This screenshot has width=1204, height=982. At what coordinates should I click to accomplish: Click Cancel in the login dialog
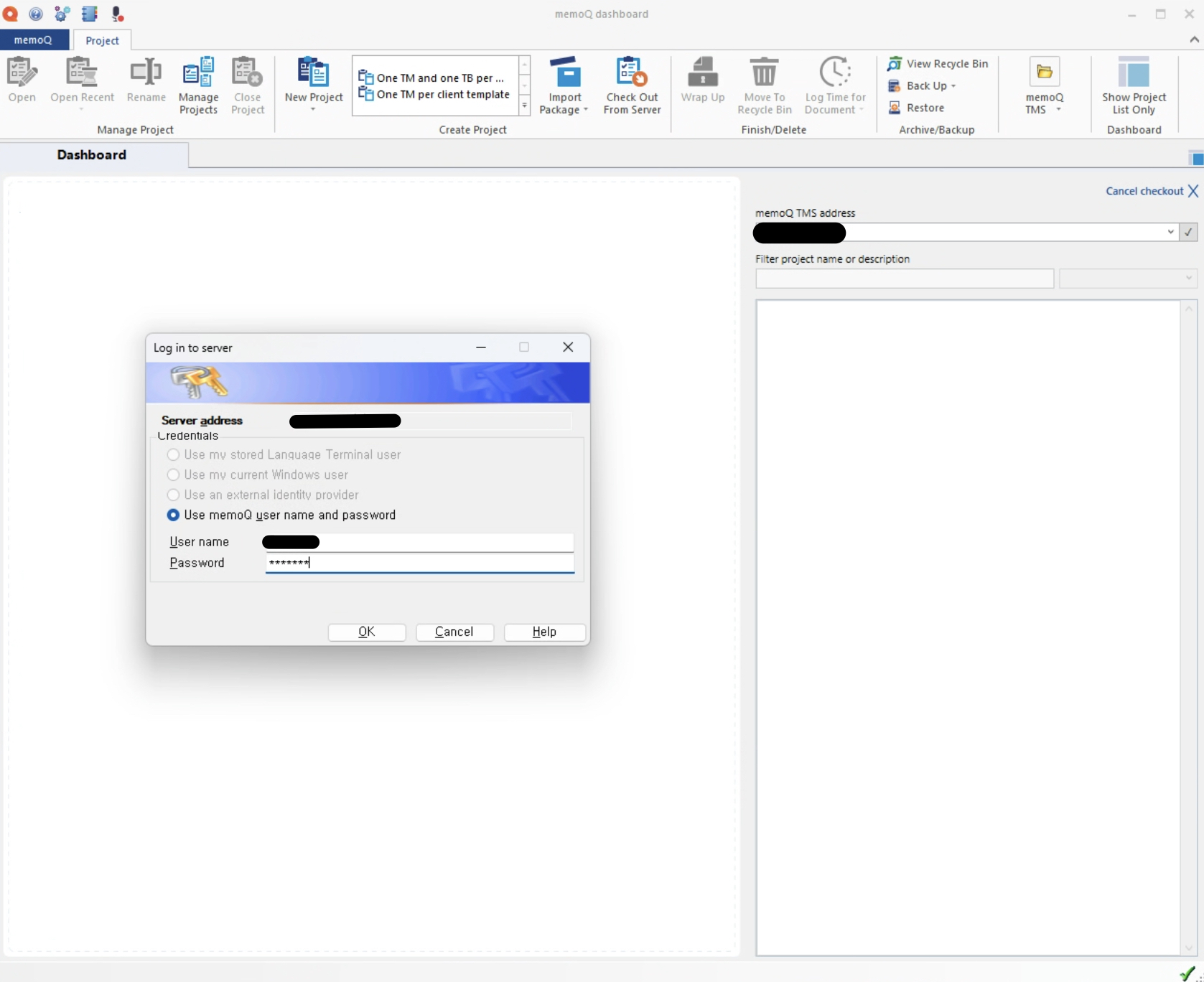coord(454,632)
